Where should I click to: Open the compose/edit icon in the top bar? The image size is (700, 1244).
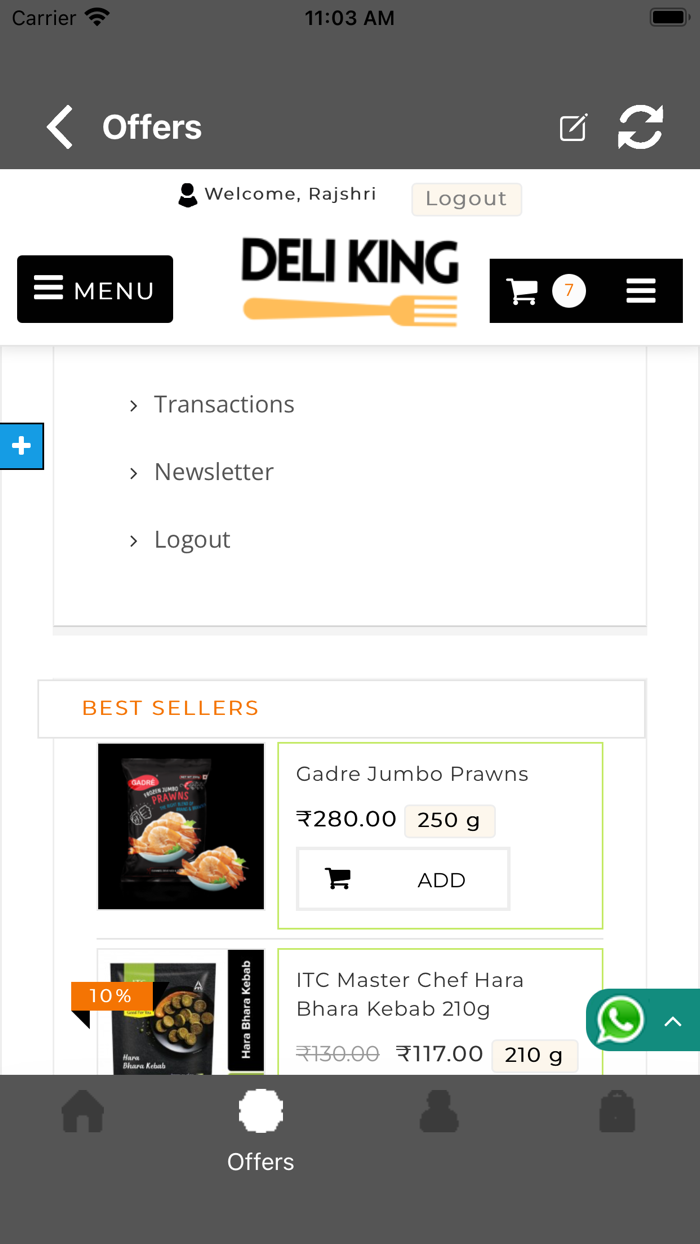click(572, 127)
